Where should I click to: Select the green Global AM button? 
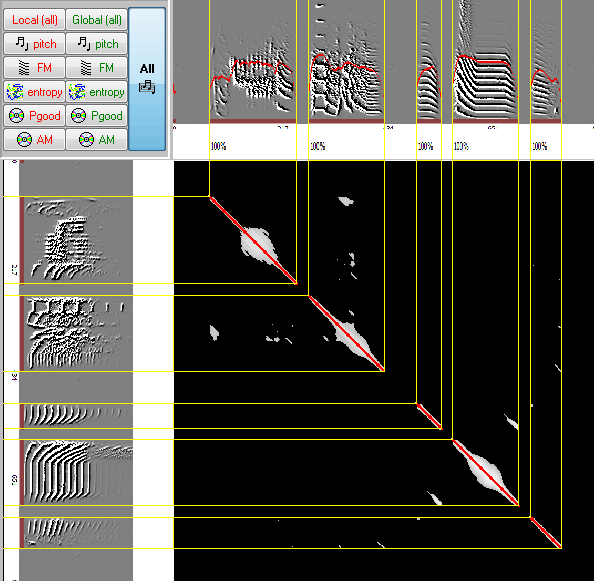[x=97, y=139]
